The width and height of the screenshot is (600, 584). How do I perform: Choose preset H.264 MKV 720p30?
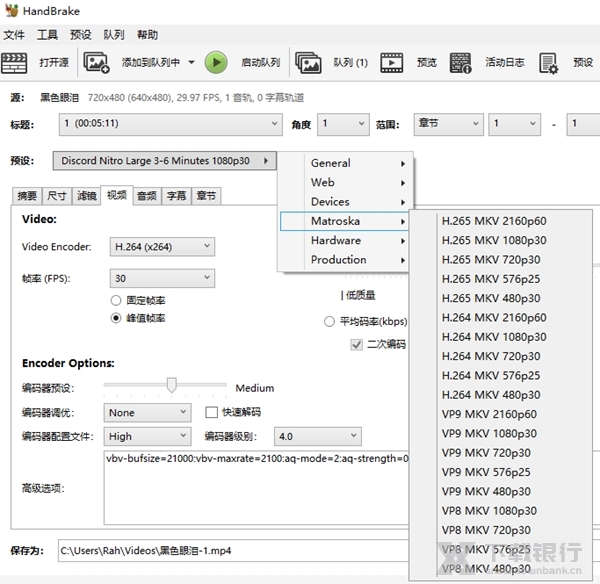(x=491, y=356)
